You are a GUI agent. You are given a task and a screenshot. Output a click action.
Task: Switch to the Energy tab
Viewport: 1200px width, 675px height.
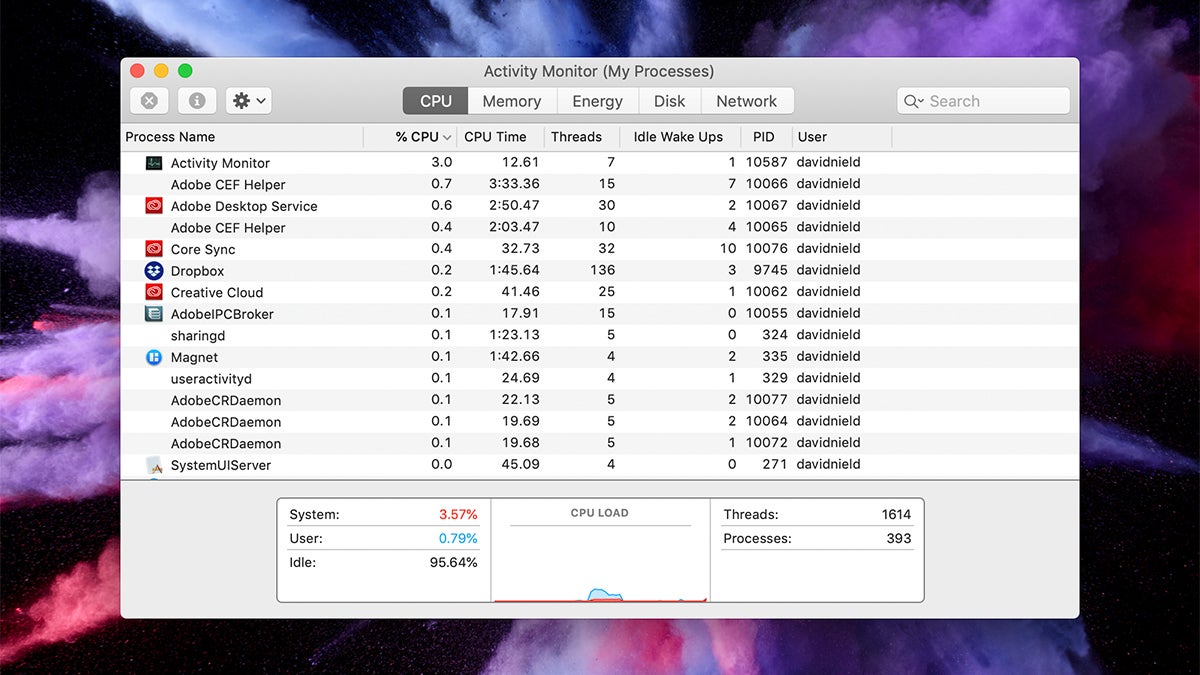(x=597, y=100)
